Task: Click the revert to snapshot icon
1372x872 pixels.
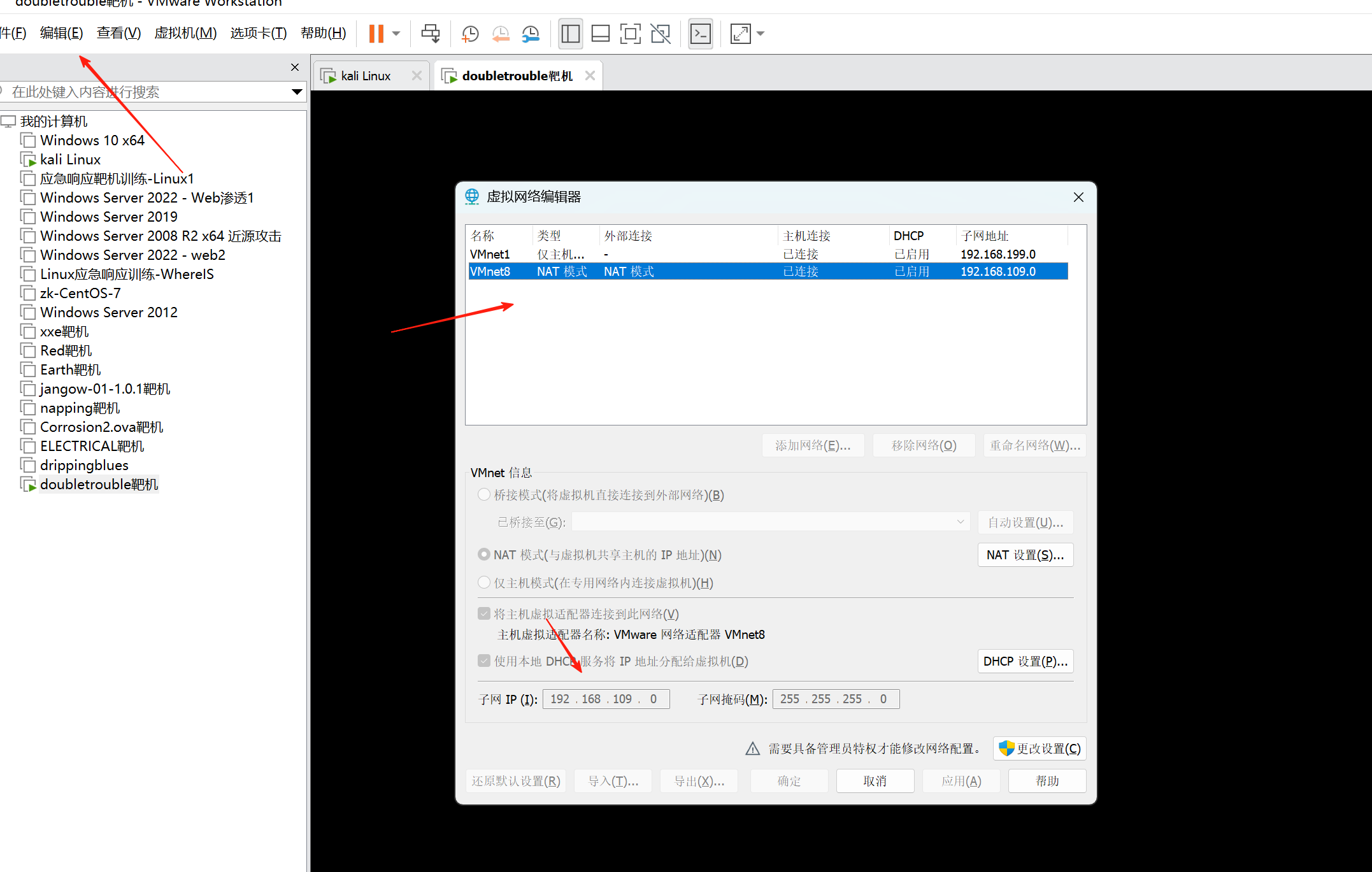Action: [501, 34]
